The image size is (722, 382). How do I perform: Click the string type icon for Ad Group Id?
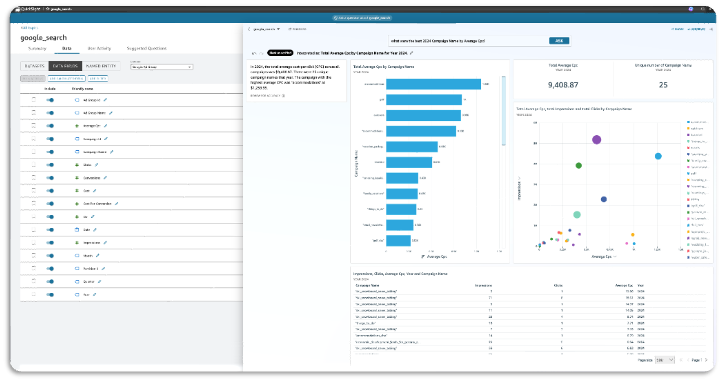pyautogui.click(x=77, y=100)
